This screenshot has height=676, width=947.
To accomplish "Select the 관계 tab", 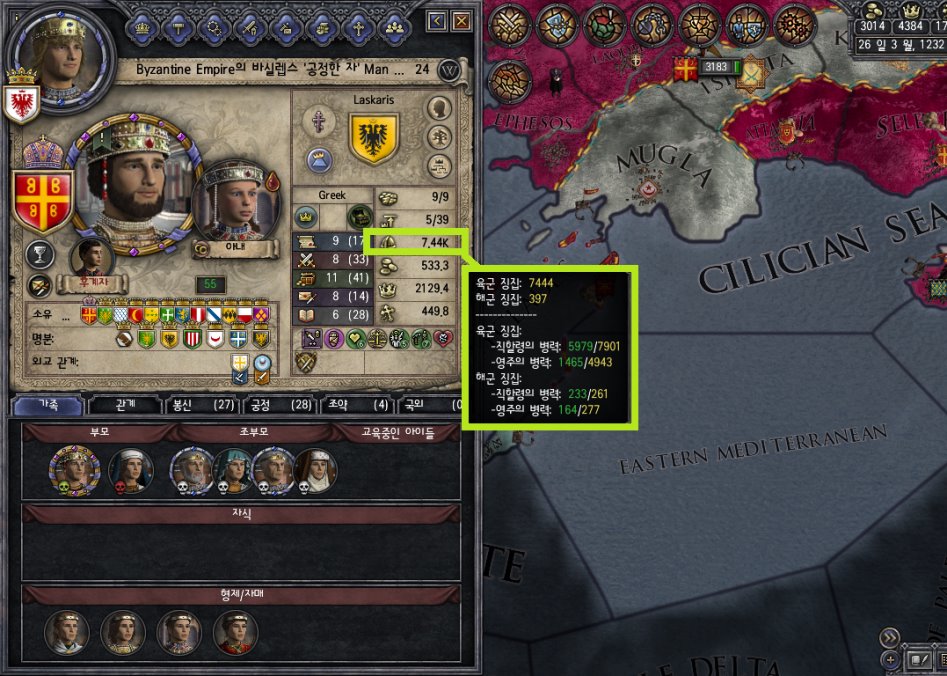I will pos(124,405).
